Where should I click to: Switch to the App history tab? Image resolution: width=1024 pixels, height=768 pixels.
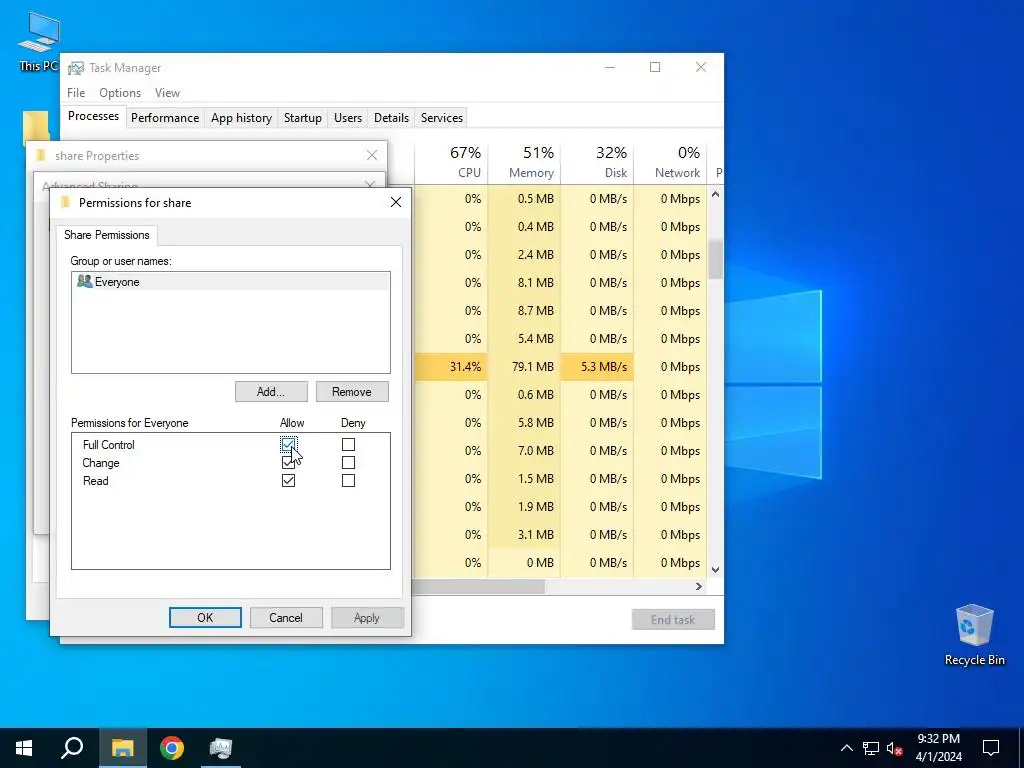pyautogui.click(x=241, y=118)
